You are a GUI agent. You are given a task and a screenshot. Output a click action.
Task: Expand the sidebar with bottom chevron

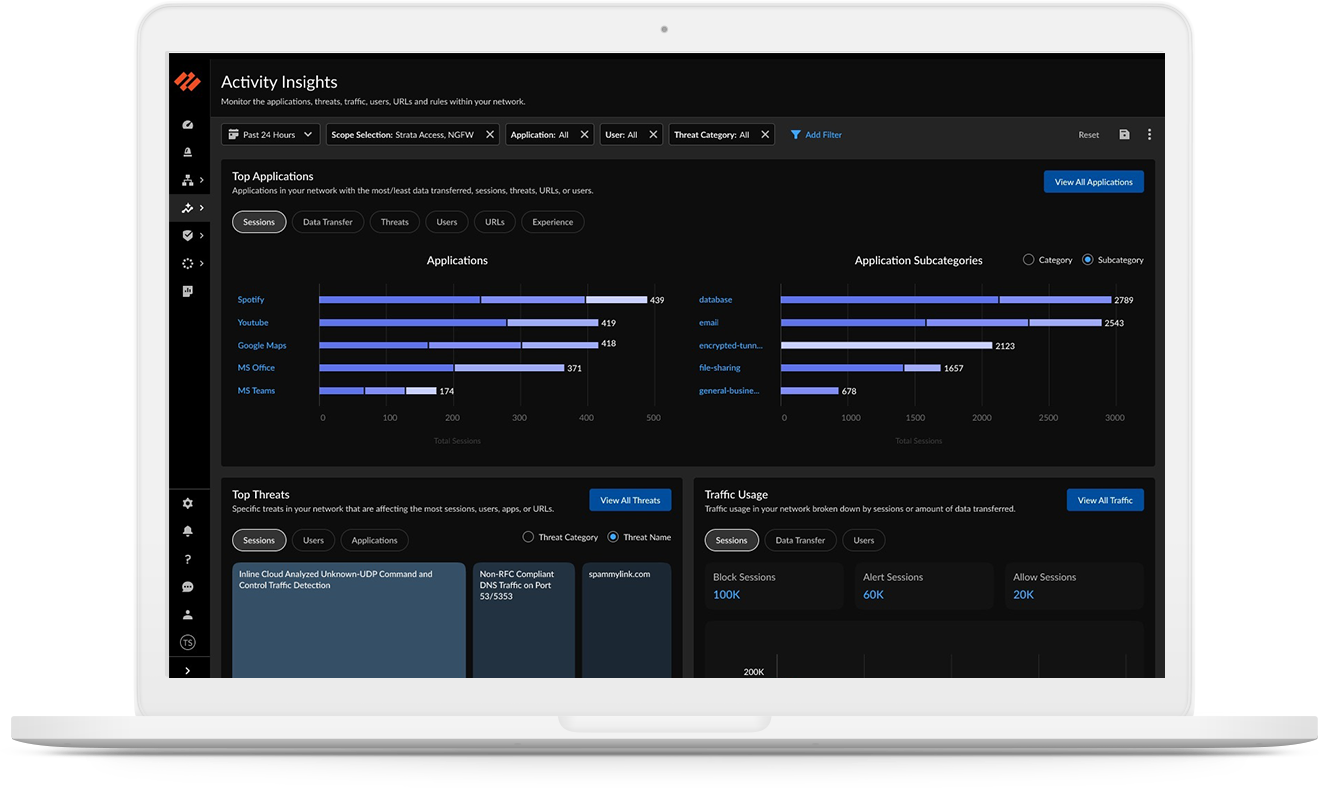pyautogui.click(x=188, y=670)
